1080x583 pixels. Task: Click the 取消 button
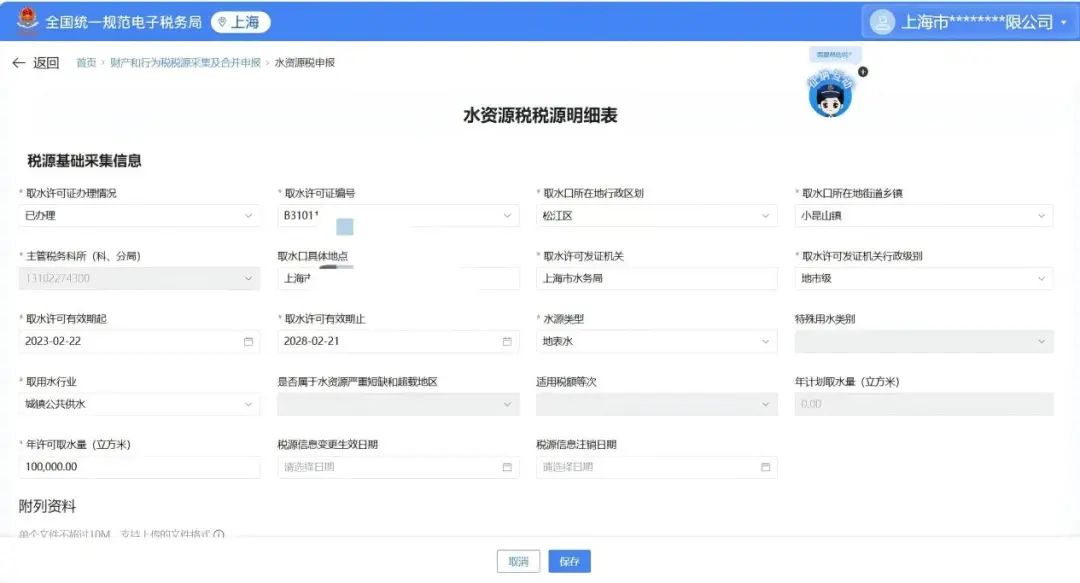point(517,561)
